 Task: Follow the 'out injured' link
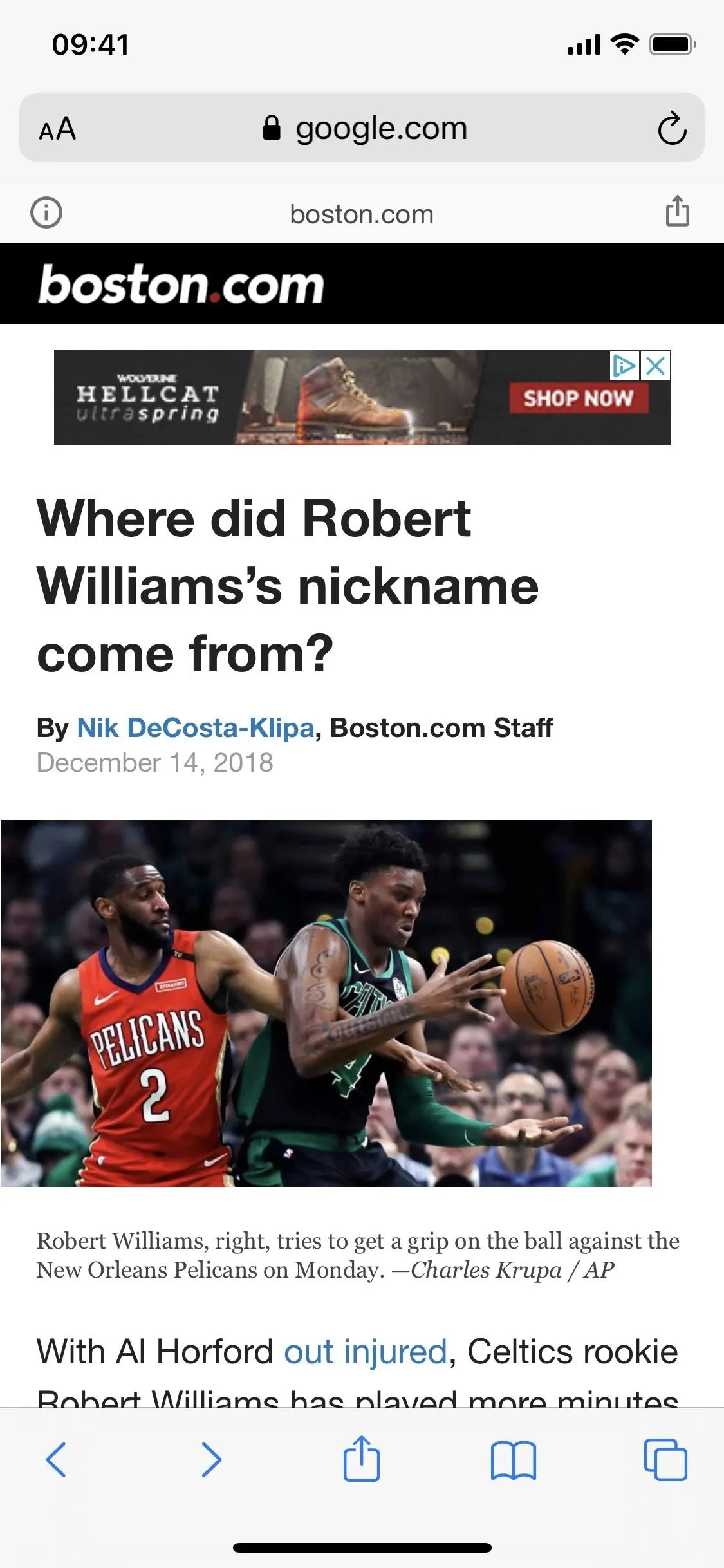pyautogui.click(x=366, y=1352)
